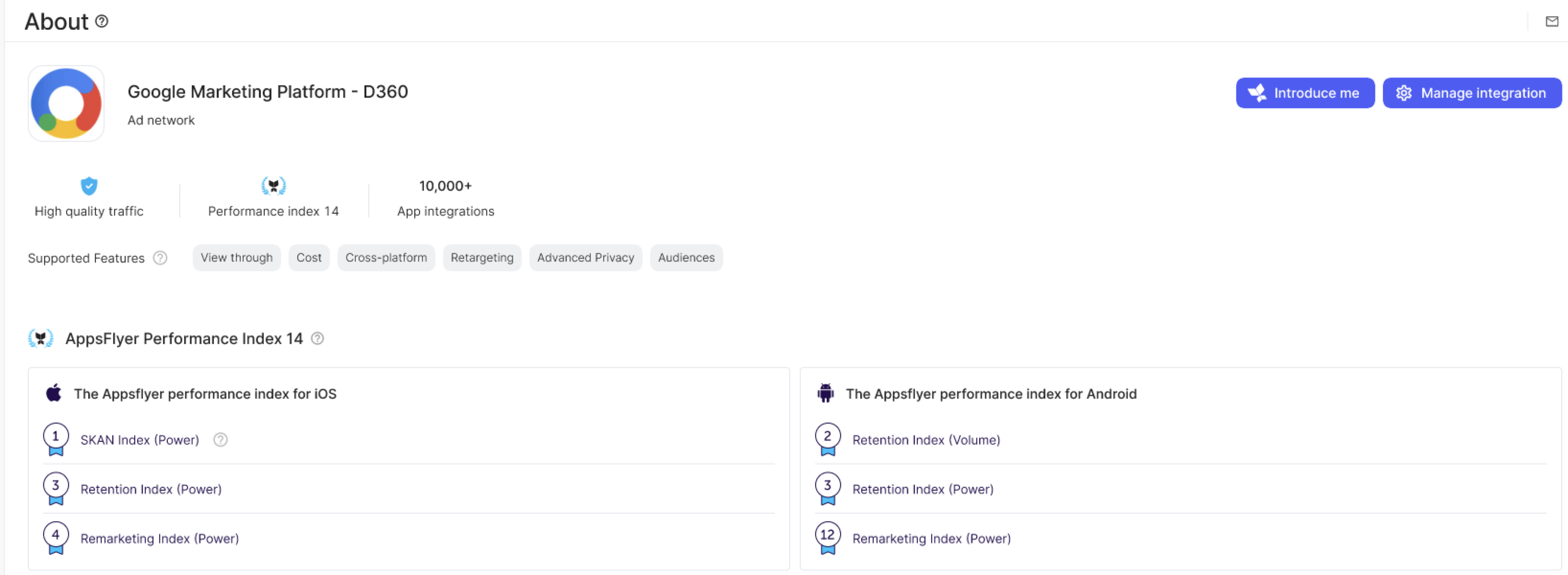
Task: Select the Retargeting feature tag
Action: click(x=482, y=258)
